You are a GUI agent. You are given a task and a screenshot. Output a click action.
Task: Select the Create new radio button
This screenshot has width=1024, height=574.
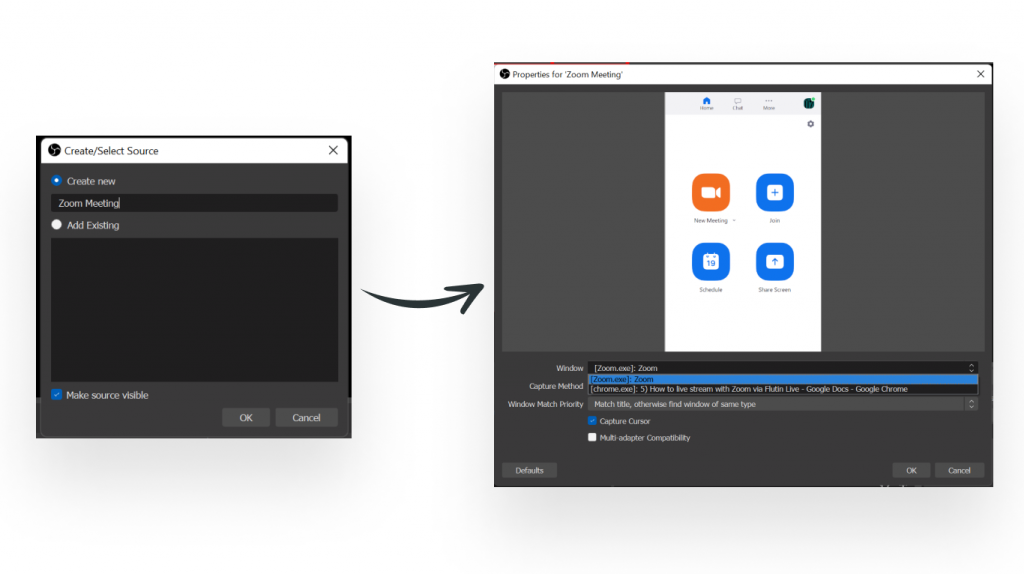[x=57, y=180]
